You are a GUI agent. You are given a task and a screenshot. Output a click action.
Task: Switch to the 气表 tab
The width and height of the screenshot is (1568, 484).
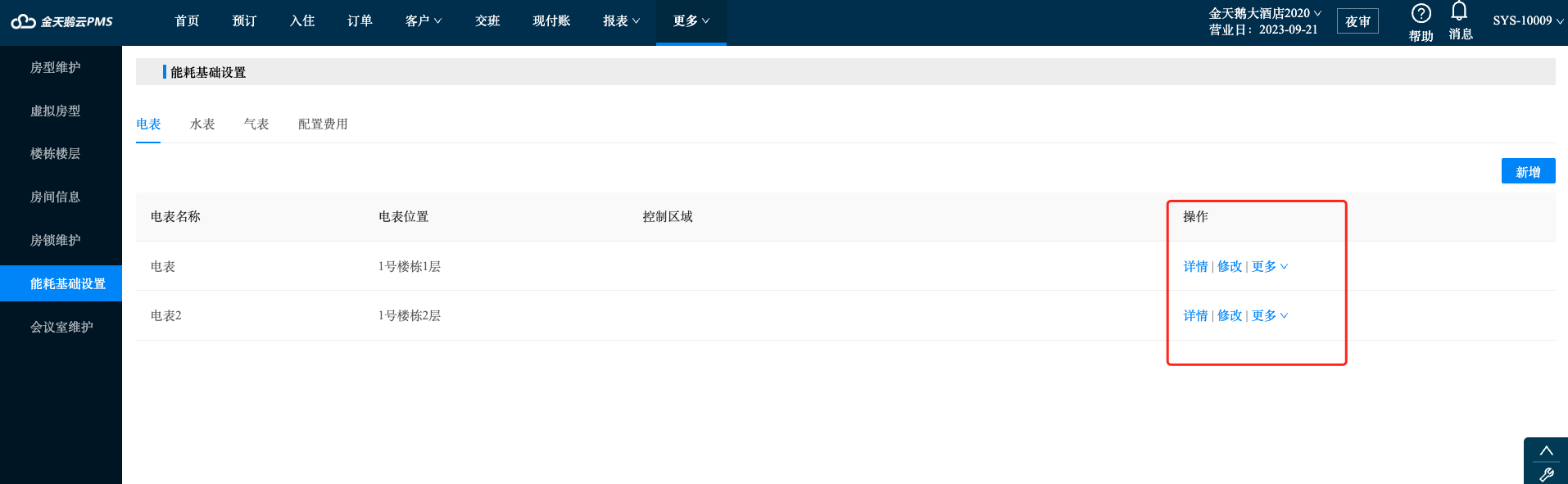pyautogui.click(x=256, y=124)
